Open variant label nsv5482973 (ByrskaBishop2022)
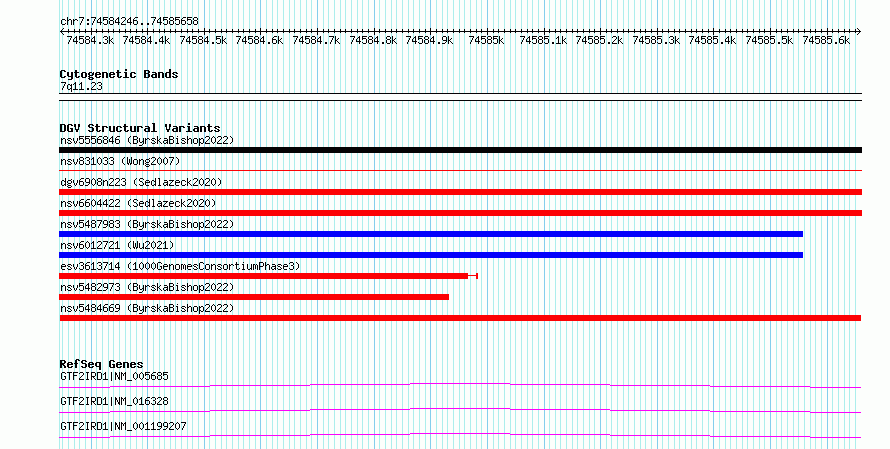This screenshot has width=890, height=449. [x=147, y=287]
